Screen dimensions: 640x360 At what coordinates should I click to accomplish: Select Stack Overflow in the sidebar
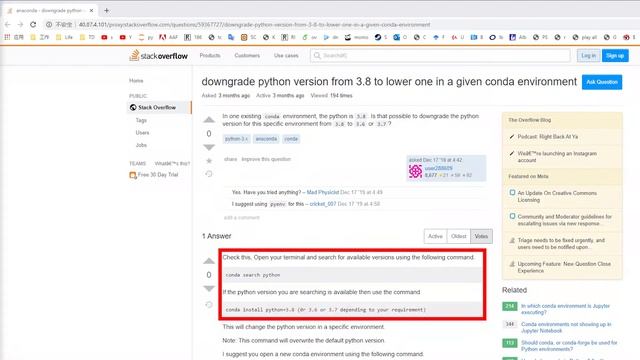pos(159,107)
